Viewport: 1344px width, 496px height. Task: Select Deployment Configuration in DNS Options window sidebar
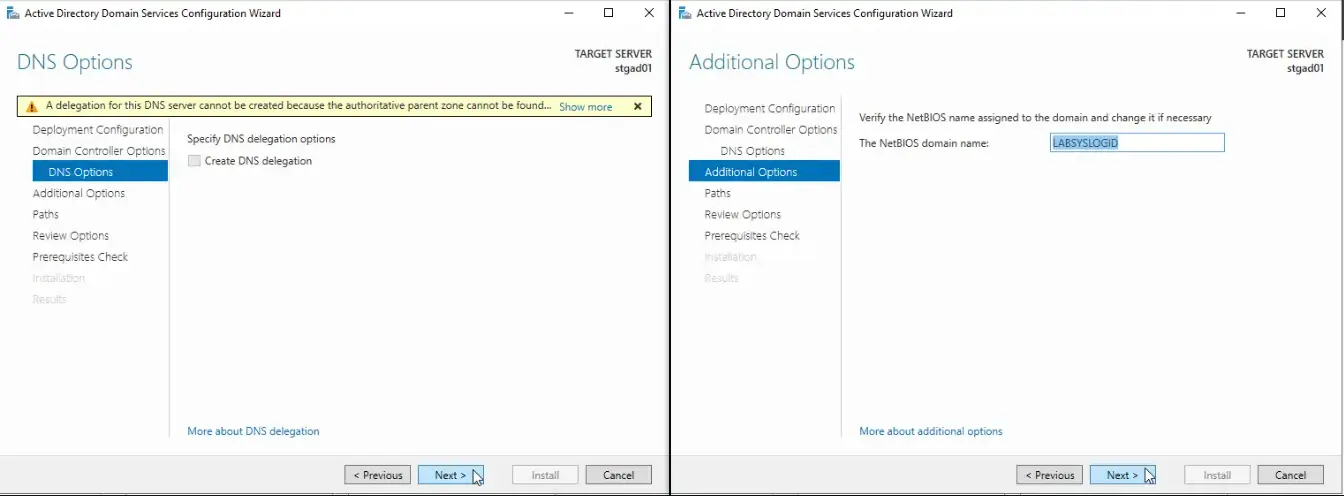98,130
